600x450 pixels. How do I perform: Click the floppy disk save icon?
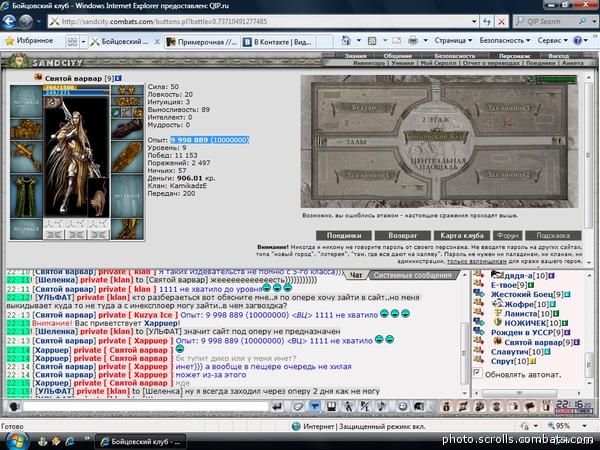tap(331, 406)
